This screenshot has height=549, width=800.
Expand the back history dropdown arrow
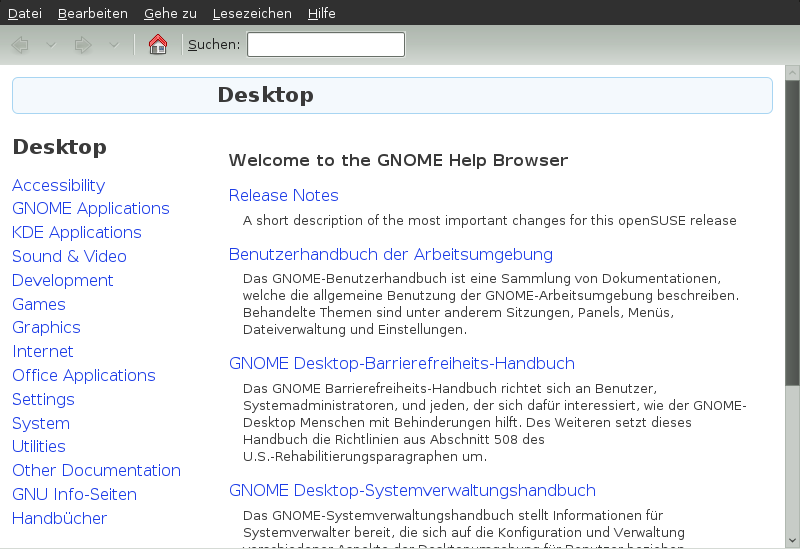(x=51, y=45)
